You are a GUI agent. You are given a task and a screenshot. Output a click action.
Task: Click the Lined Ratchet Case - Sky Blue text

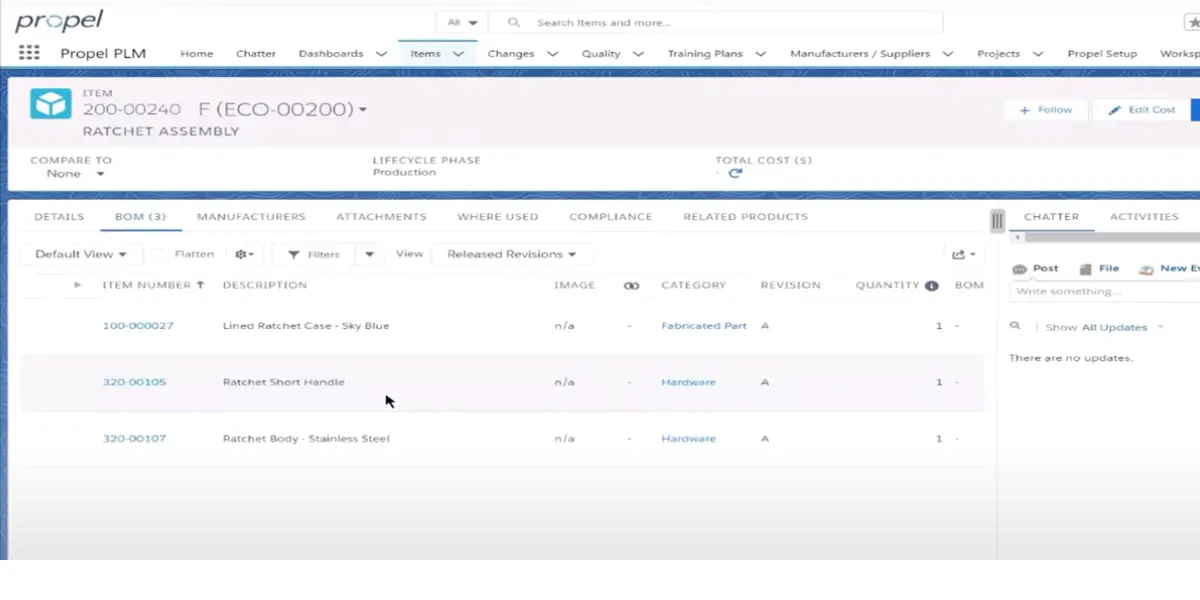[306, 326]
